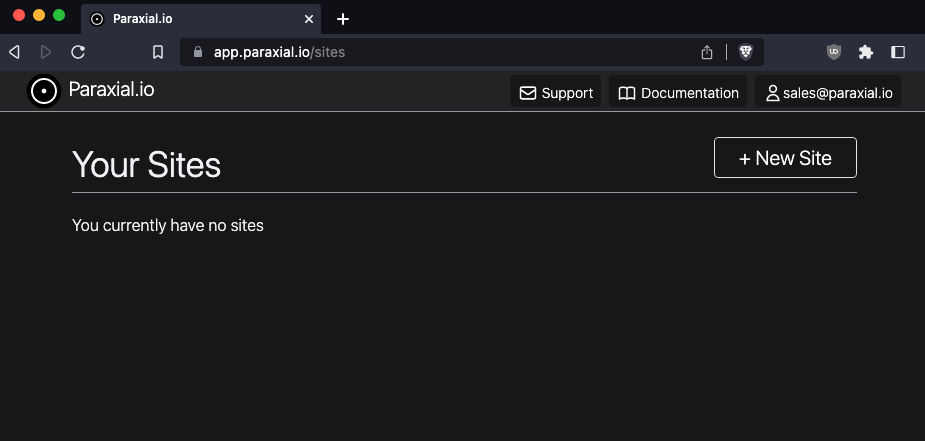Viewport: 925px width, 441px height.
Task: Open a new browser tab
Action: click(x=343, y=19)
